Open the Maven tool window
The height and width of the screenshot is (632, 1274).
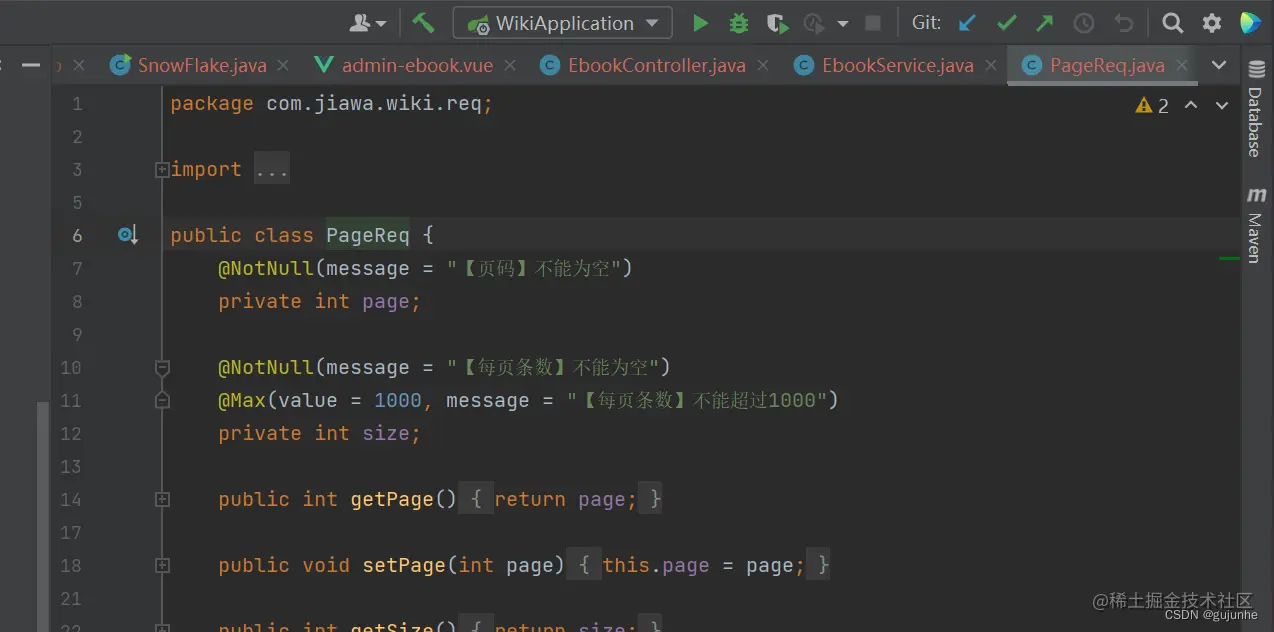coord(1255,225)
